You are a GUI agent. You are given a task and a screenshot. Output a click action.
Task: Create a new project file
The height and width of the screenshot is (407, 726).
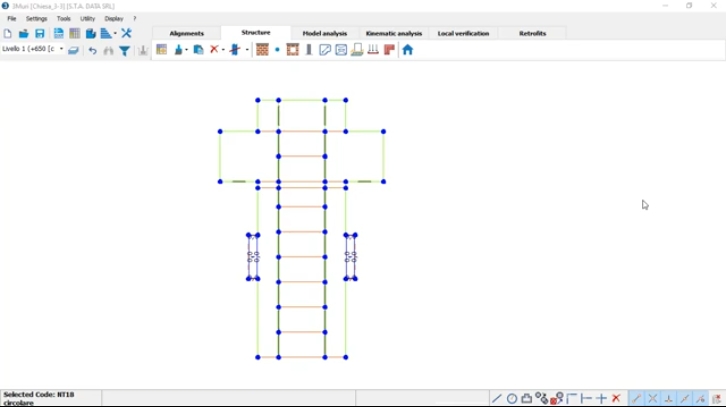point(7,33)
